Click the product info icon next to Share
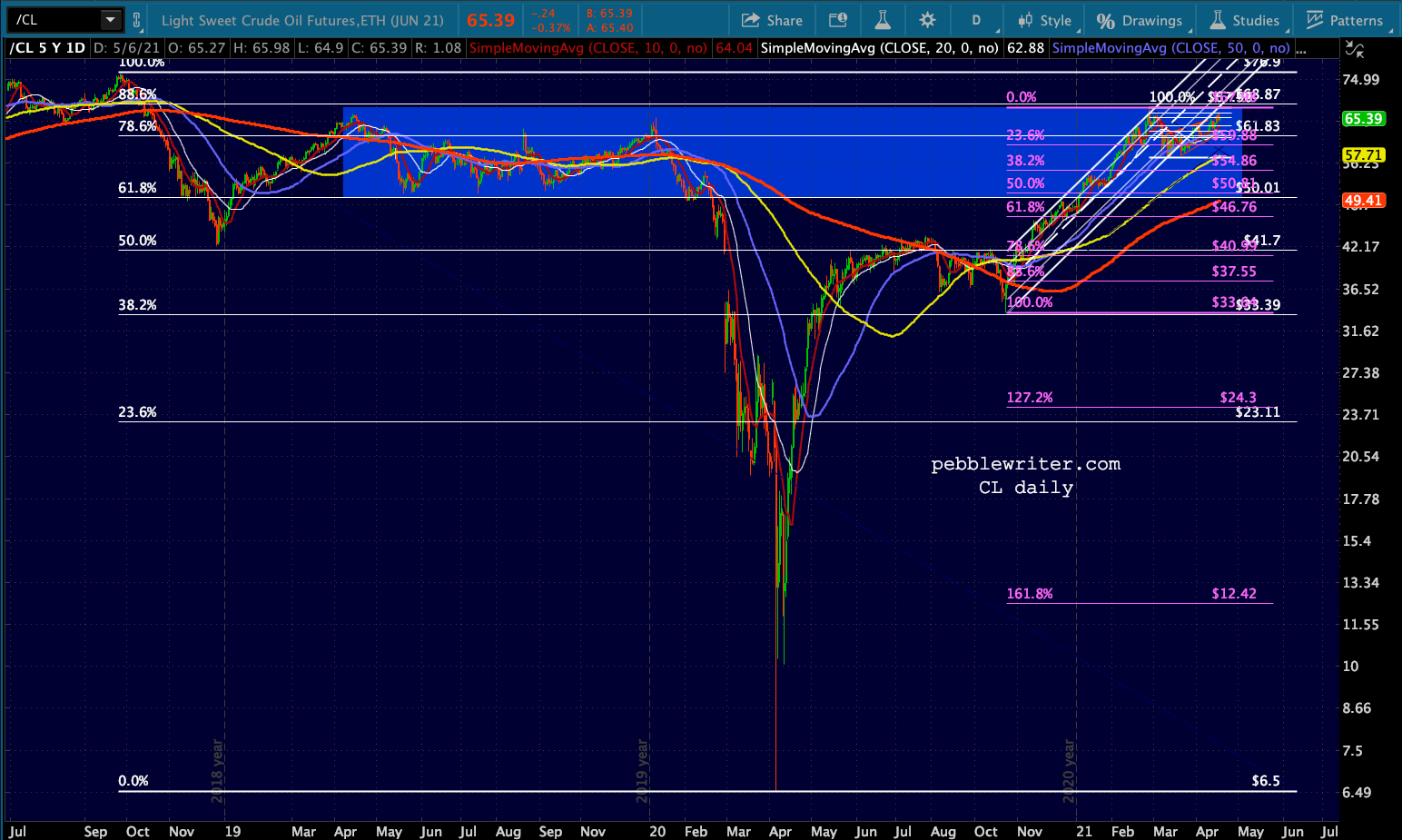 [x=838, y=20]
